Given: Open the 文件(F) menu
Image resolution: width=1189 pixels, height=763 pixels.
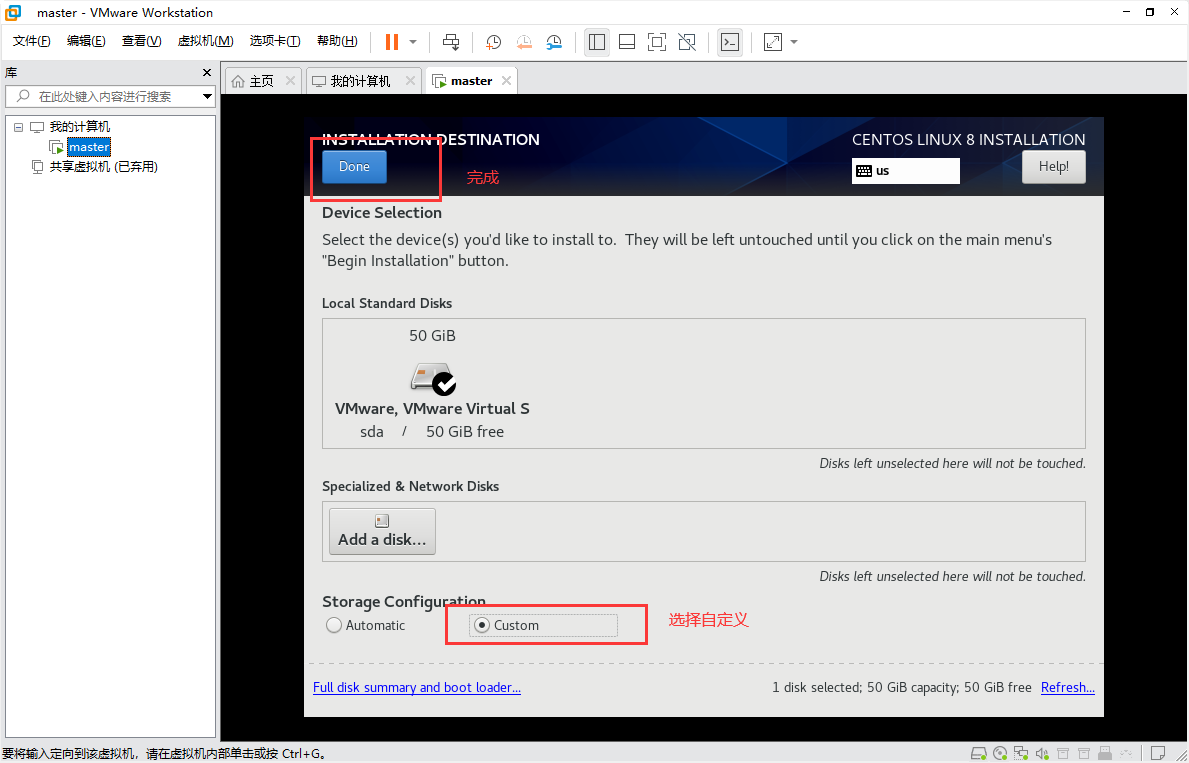Looking at the screenshot, I should coord(31,41).
